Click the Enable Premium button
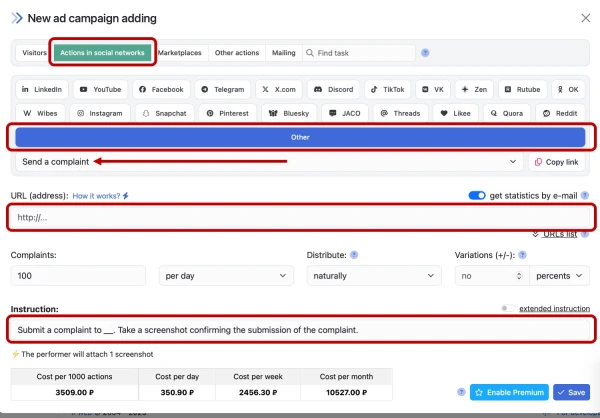The image size is (600, 418). 508,393
